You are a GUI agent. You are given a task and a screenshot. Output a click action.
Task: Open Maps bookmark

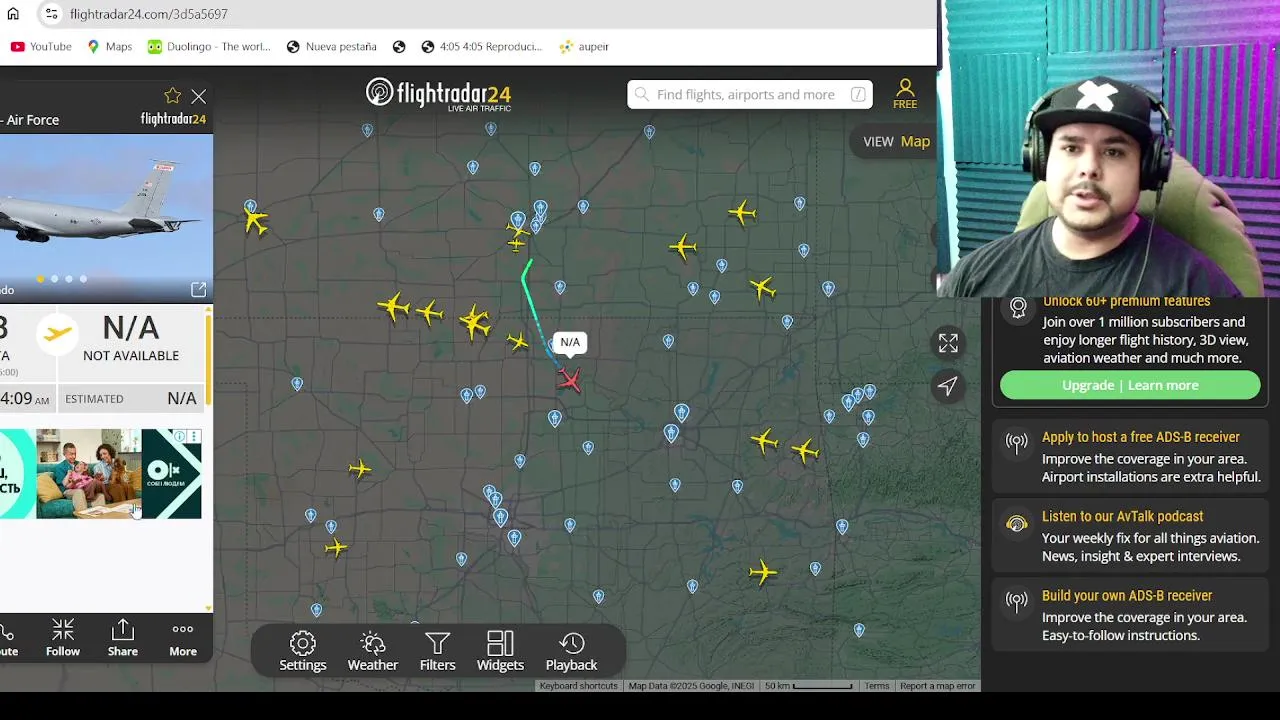pyautogui.click(x=109, y=46)
